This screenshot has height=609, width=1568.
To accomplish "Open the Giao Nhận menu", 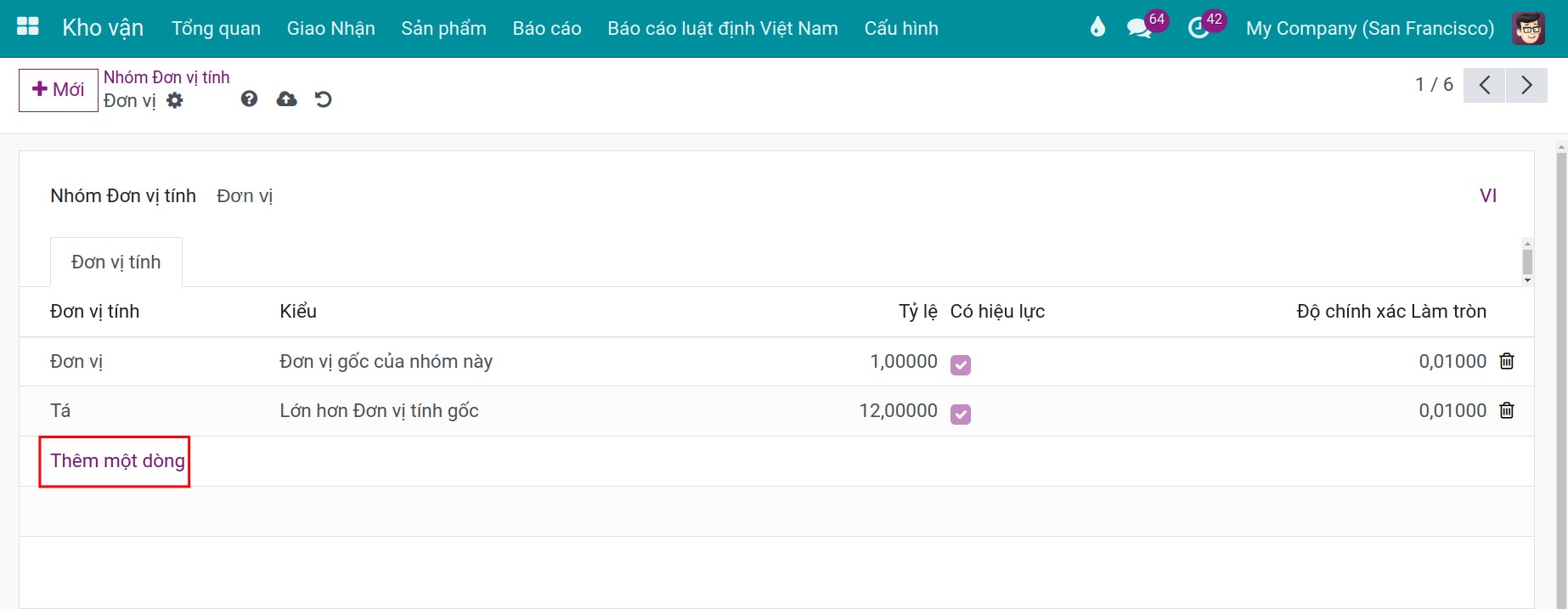I will click(x=331, y=28).
